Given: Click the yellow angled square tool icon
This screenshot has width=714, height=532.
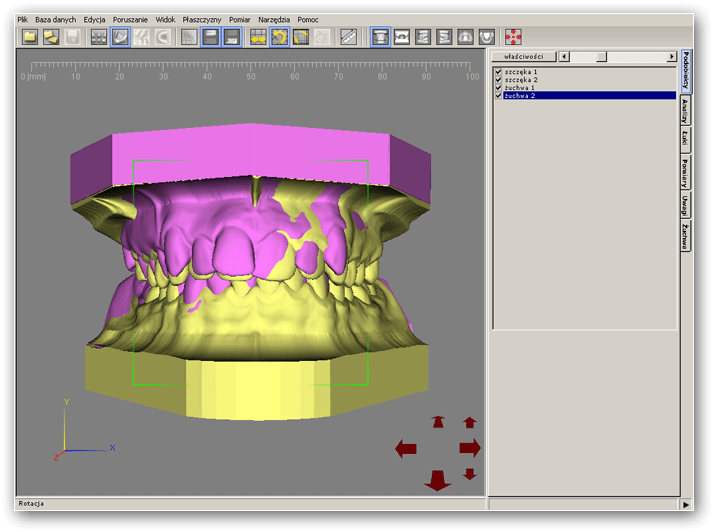Looking at the screenshot, I should tap(301, 37).
